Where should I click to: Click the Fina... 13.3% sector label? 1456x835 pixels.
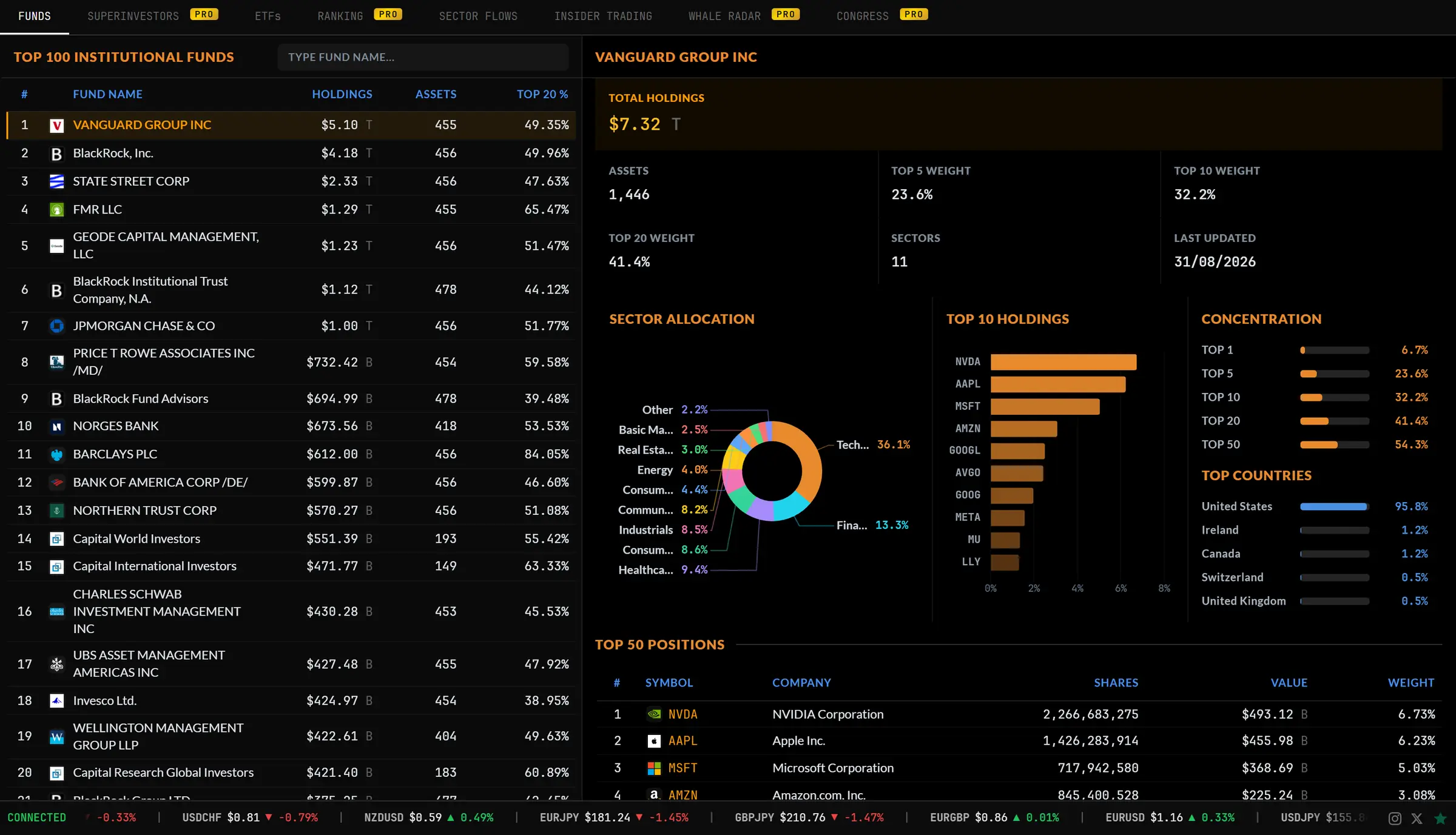coord(872,525)
